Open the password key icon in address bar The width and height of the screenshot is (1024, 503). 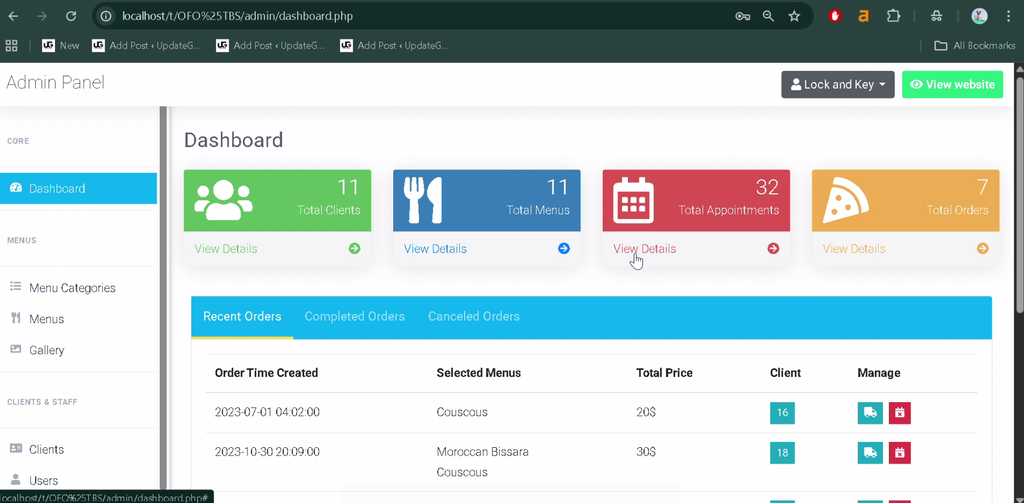tap(743, 16)
